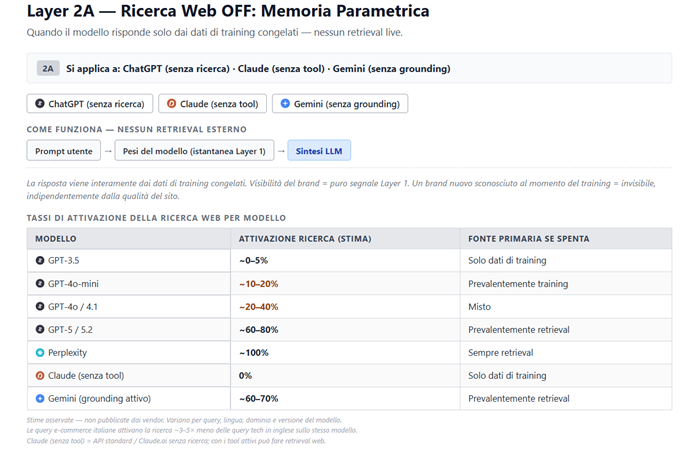Select the ChatGPT (senza ricerca) chip
The height and width of the screenshot is (455, 700).
[90, 104]
